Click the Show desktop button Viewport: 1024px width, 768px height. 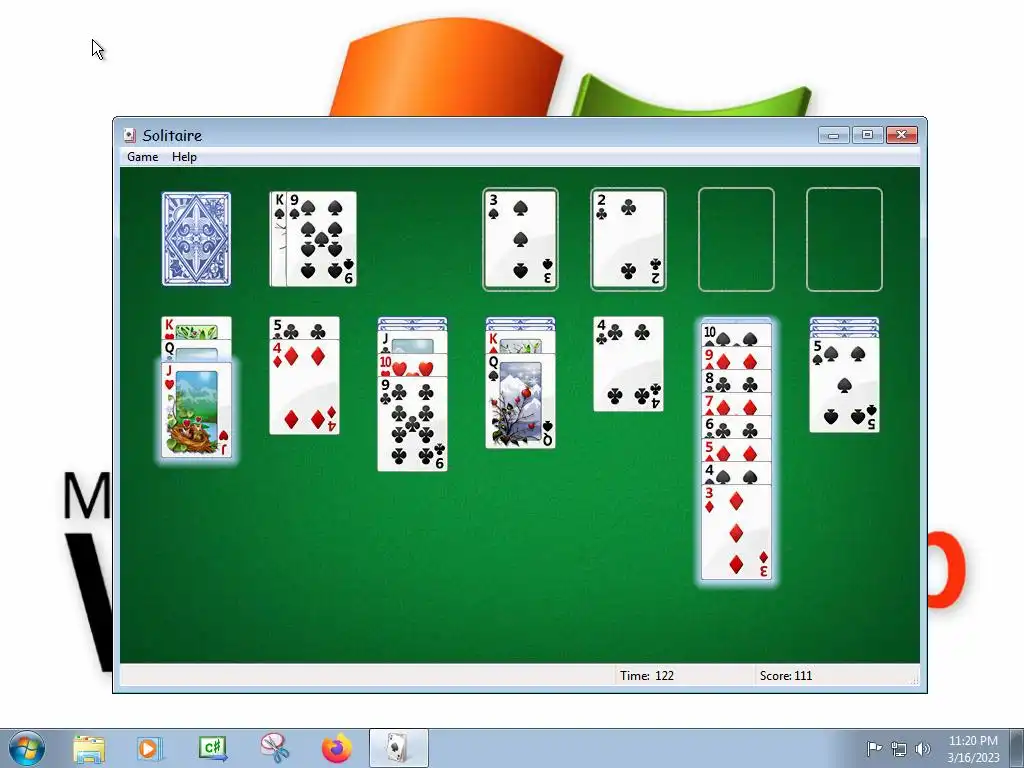1017,749
